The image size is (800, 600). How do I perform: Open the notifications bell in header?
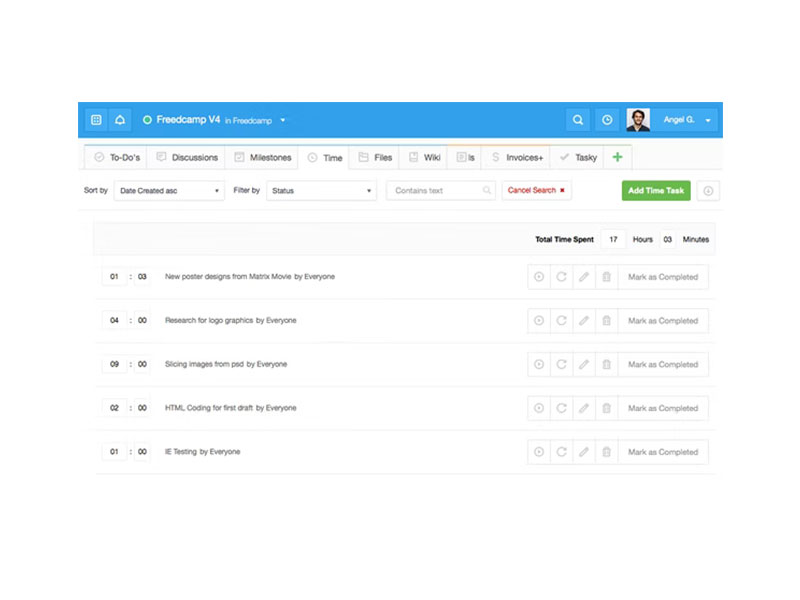120,120
